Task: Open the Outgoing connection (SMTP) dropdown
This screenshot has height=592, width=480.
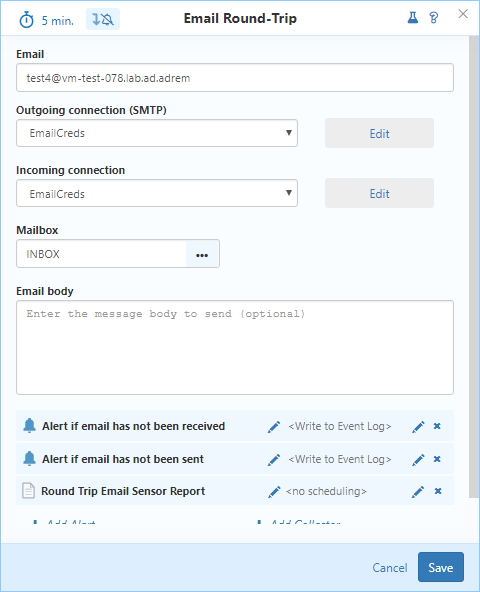Action: (x=157, y=133)
